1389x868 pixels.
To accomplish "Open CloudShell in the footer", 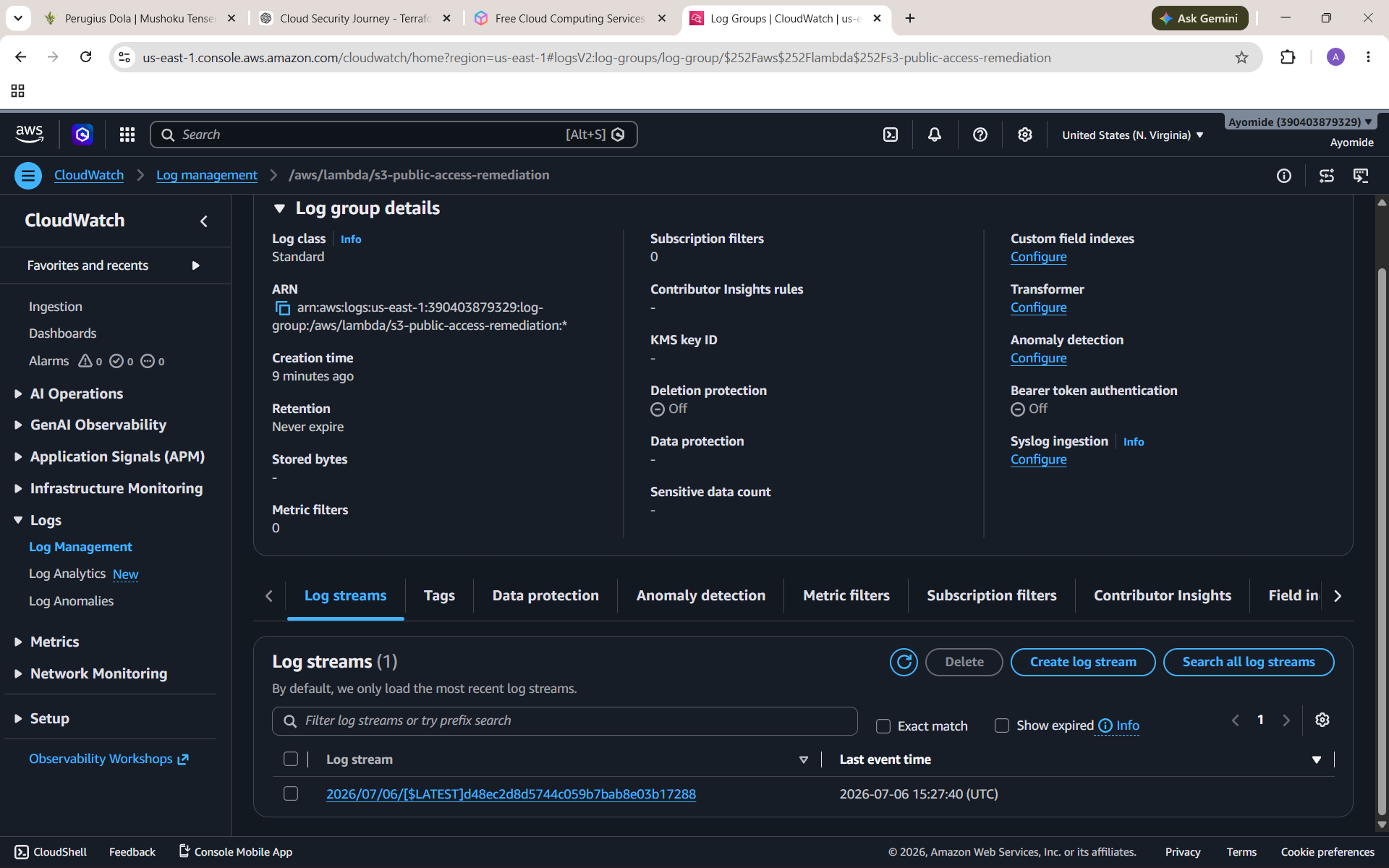I will 51,852.
